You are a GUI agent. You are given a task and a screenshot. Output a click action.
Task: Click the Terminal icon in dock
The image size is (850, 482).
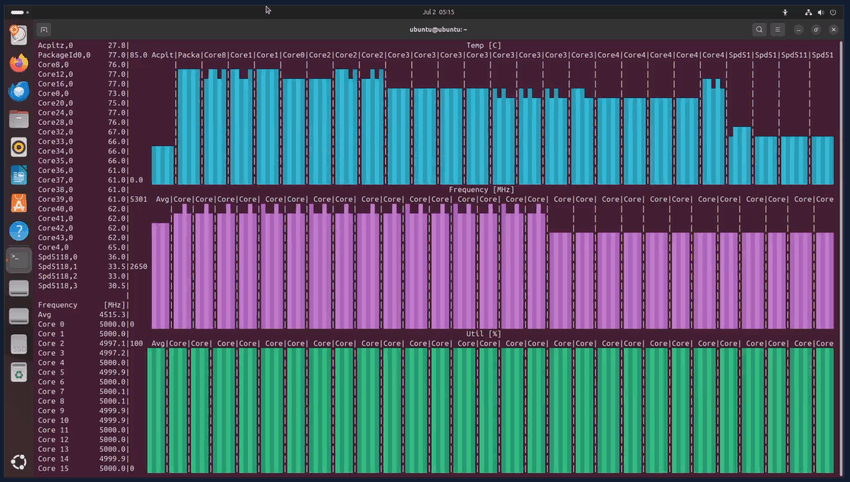tap(18, 260)
